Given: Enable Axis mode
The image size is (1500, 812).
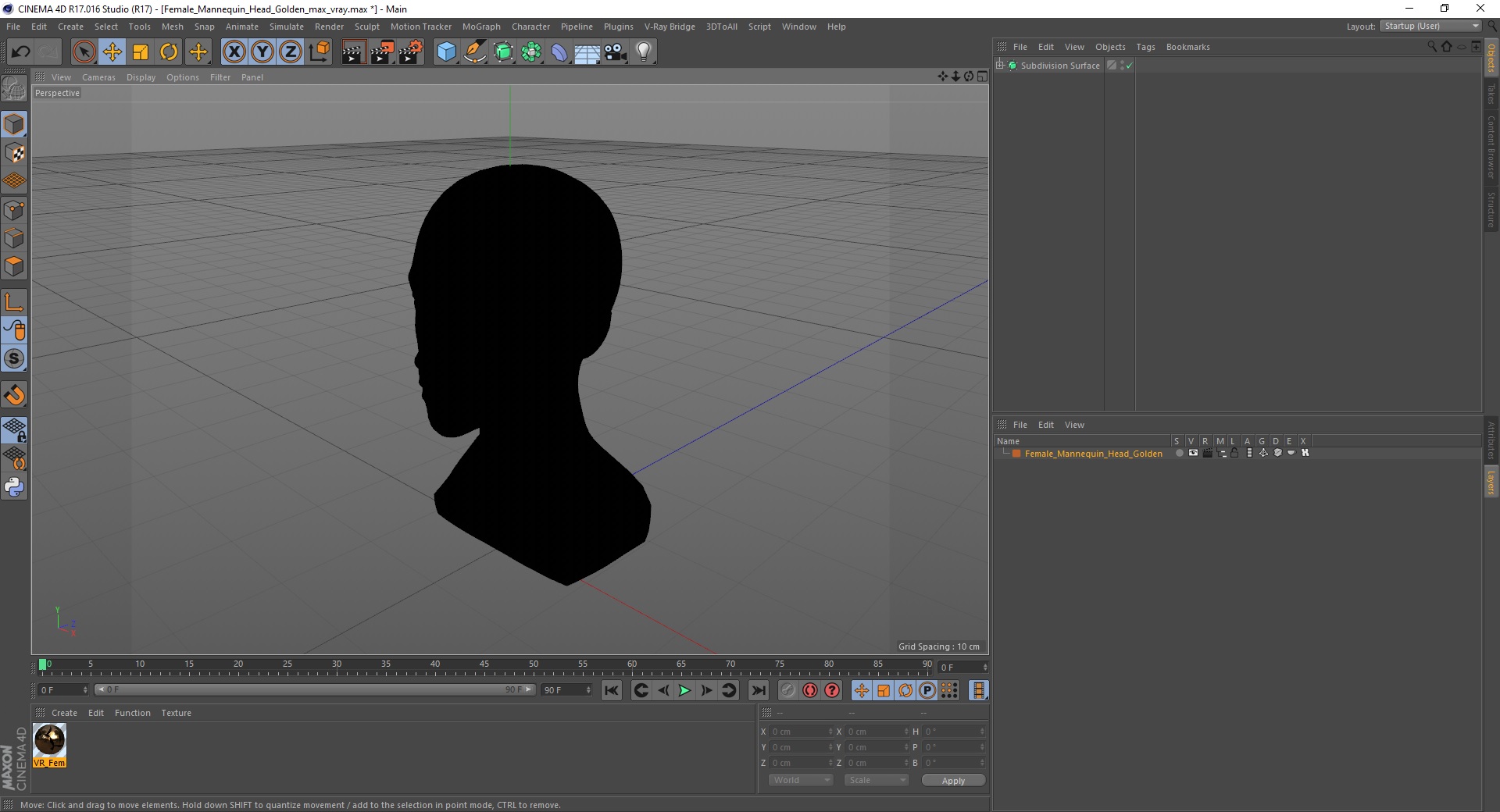Looking at the screenshot, I should point(14,302).
